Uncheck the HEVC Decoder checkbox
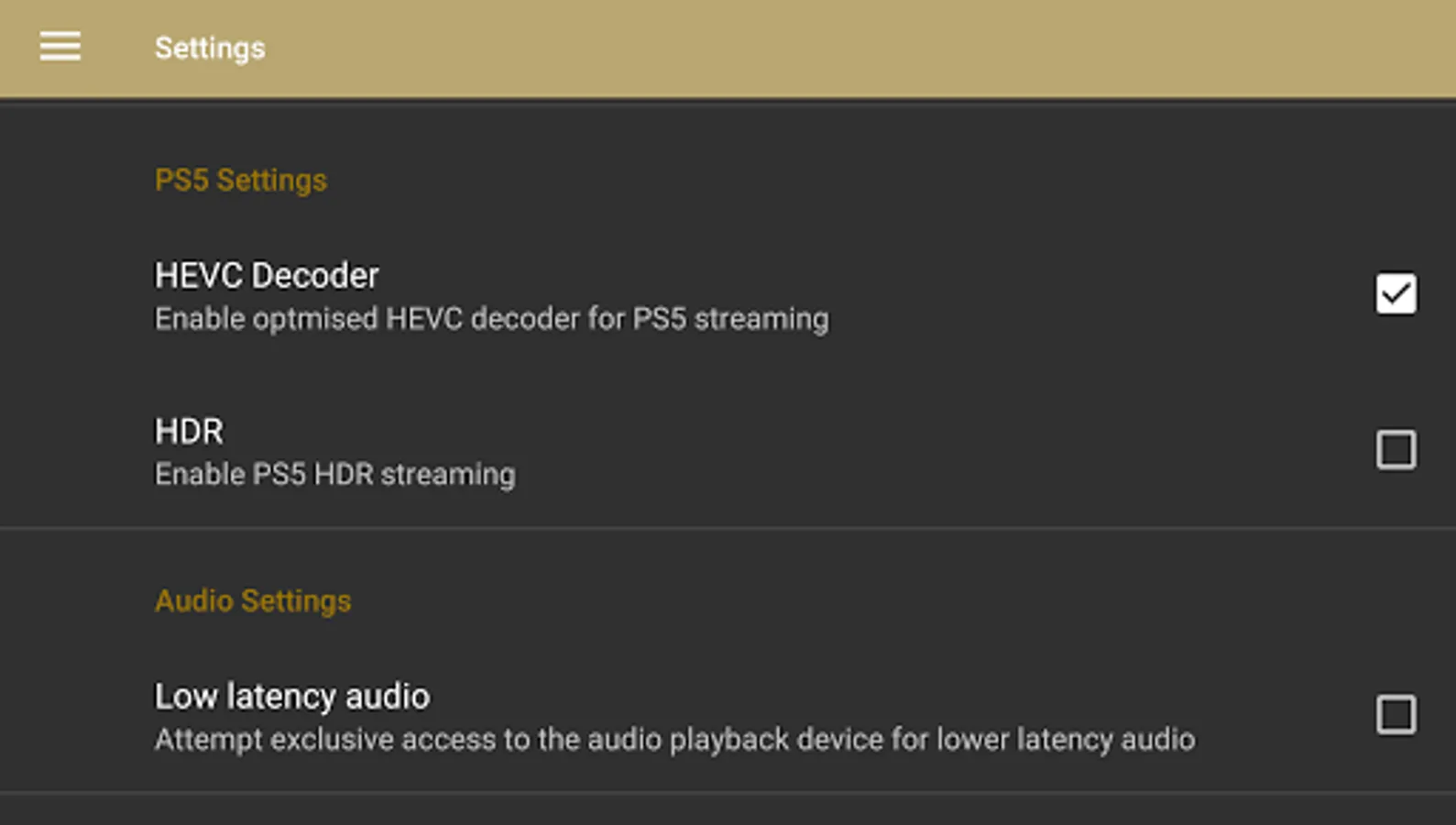This screenshot has width=1456, height=825. pyautogui.click(x=1395, y=294)
